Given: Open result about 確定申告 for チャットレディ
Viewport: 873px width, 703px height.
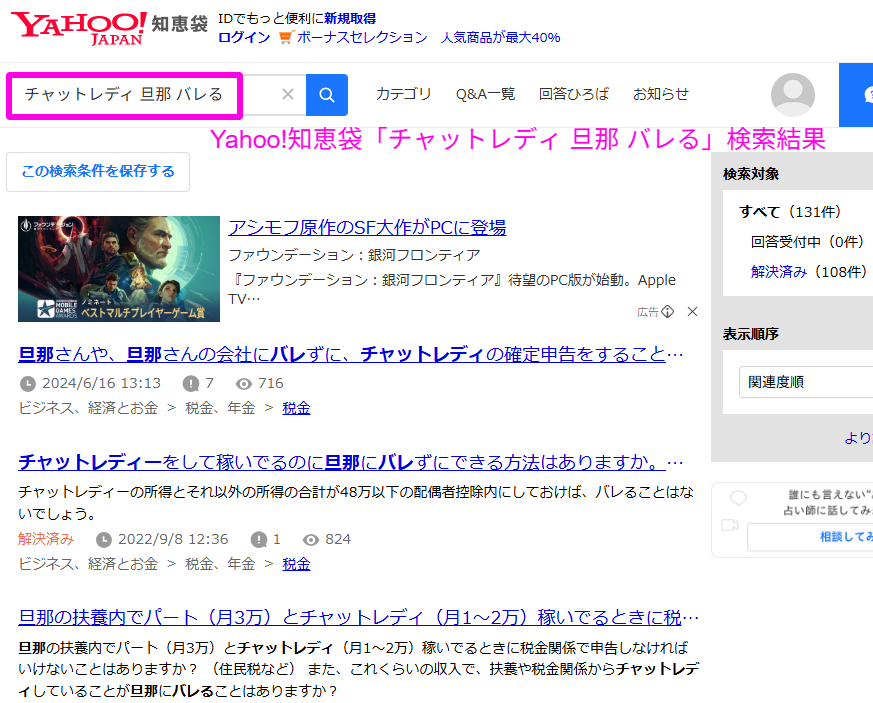Looking at the screenshot, I should click(x=351, y=354).
